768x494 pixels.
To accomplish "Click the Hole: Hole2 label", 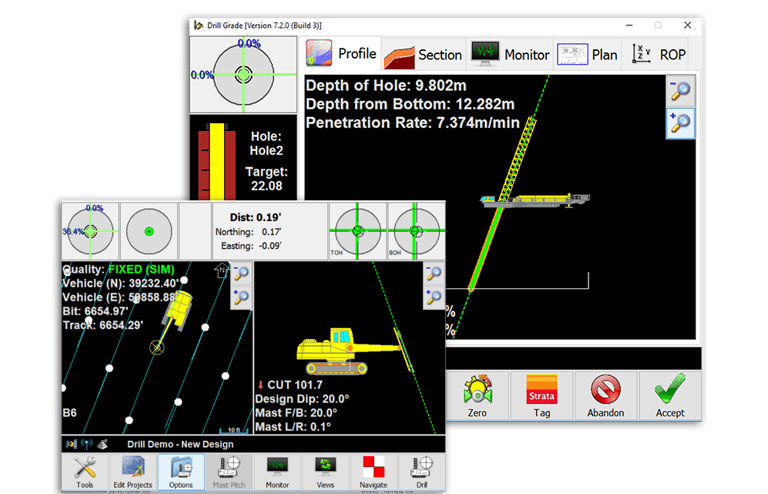I will tap(266, 143).
